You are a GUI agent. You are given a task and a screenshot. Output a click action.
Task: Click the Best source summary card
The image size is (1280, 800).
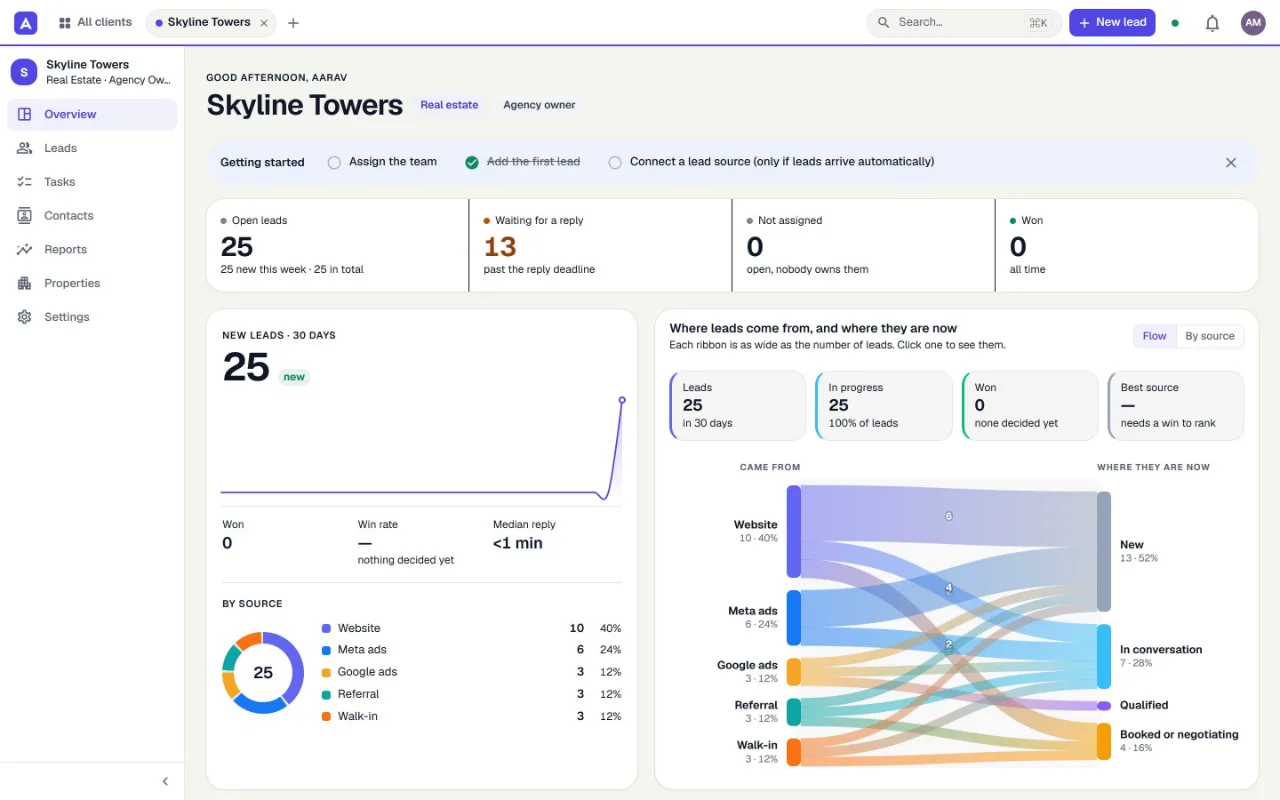(x=1176, y=406)
